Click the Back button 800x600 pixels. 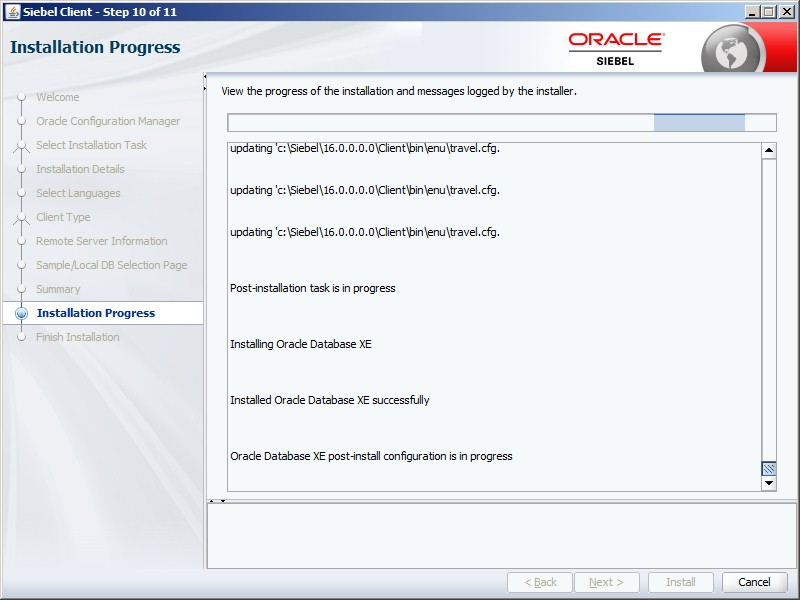click(540, 582)
